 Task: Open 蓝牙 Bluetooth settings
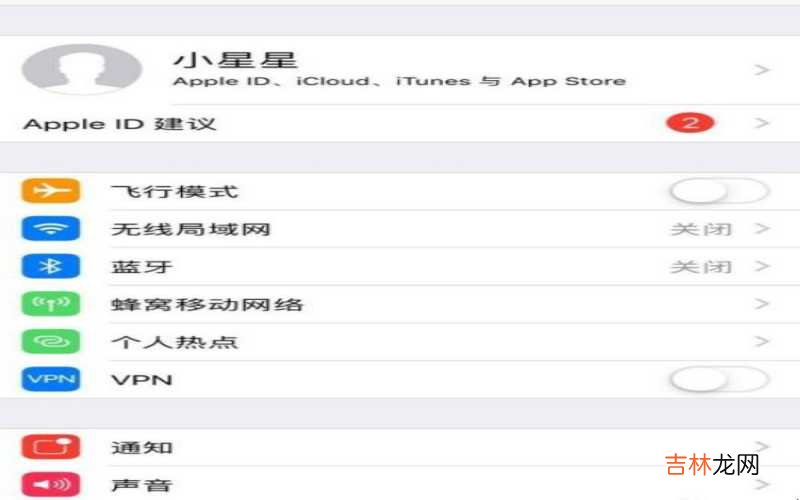142,267
